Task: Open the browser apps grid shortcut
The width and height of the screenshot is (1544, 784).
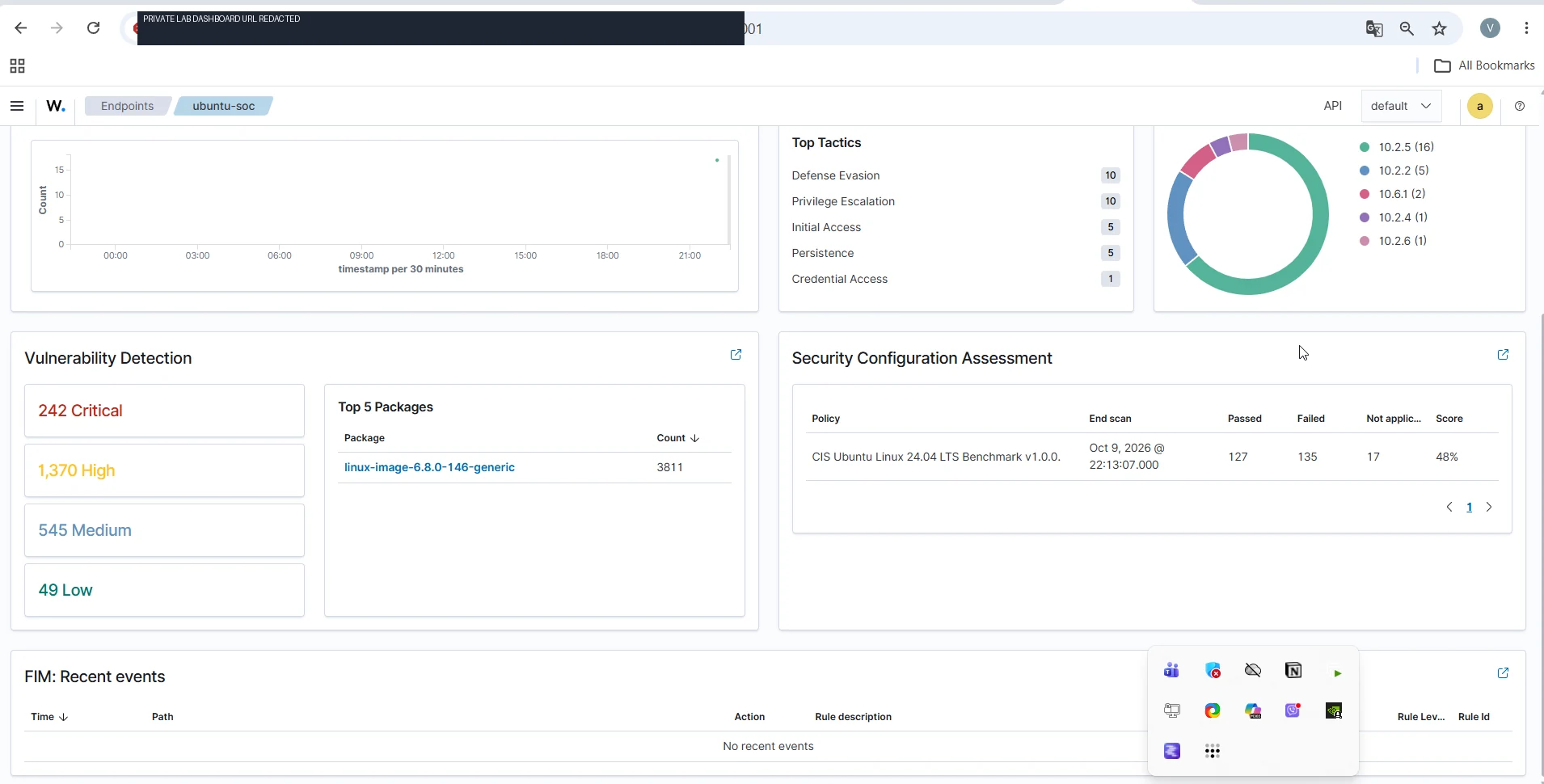Action: tap(17, 65)
